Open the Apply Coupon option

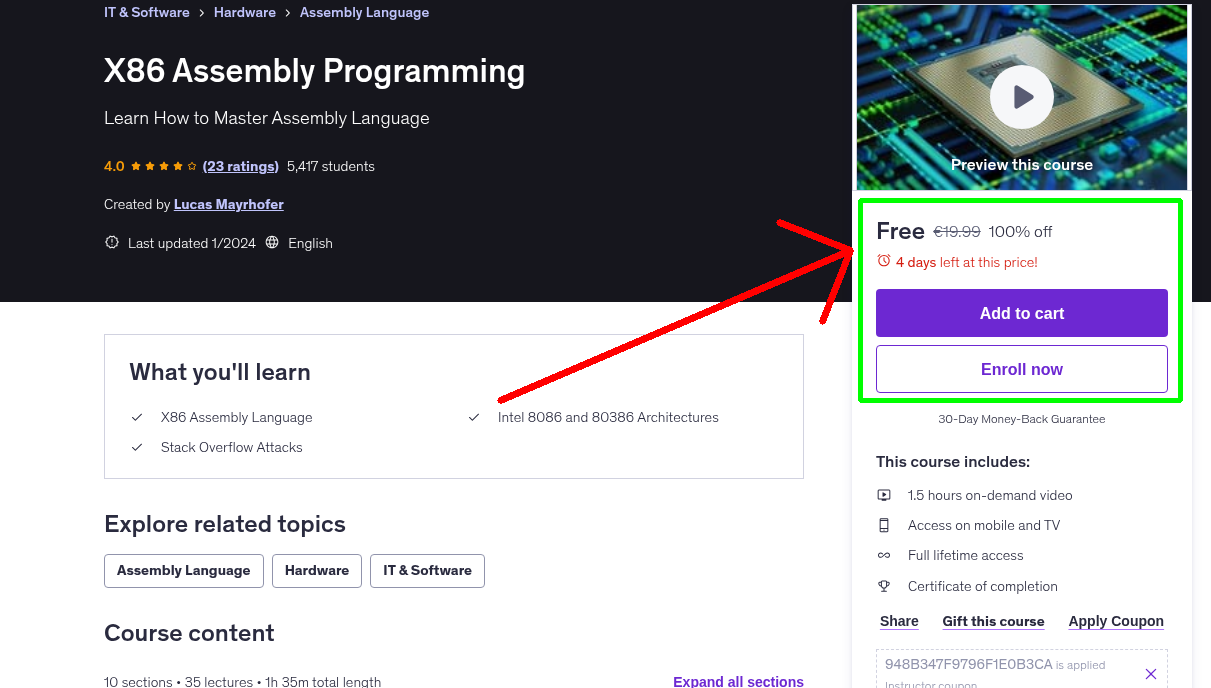pos(1115,621)
